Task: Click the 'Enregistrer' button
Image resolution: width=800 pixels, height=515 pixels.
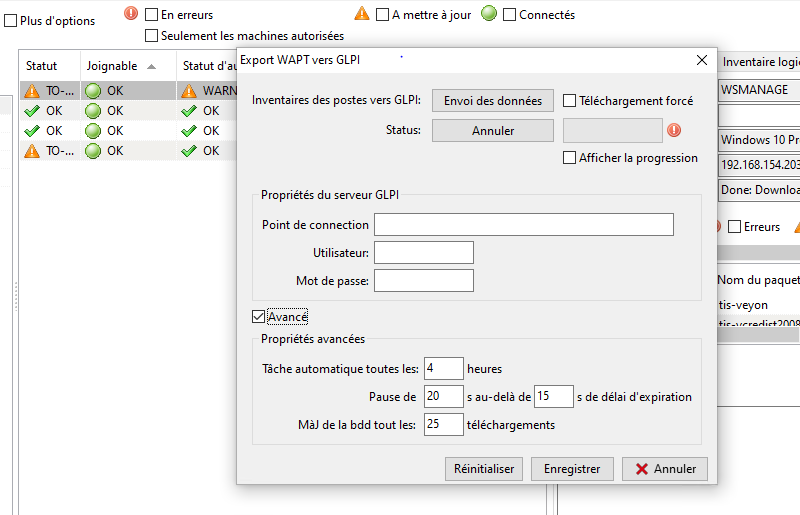Action: [x=572, y=469]
